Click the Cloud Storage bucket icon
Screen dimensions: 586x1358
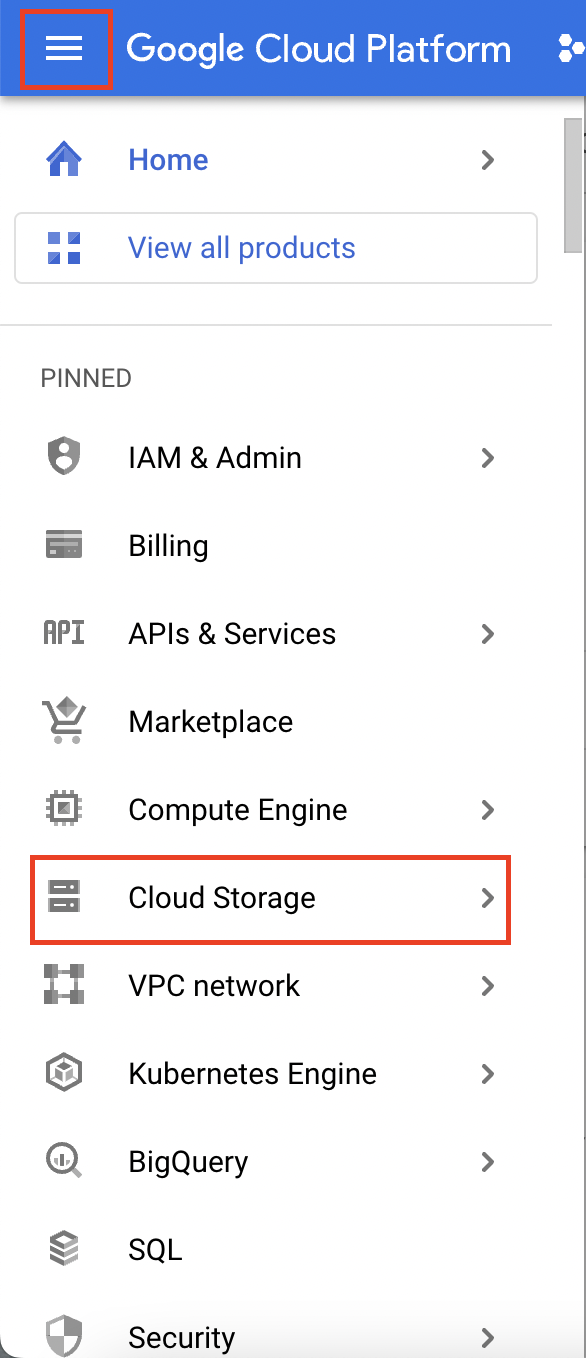[64, 898]
